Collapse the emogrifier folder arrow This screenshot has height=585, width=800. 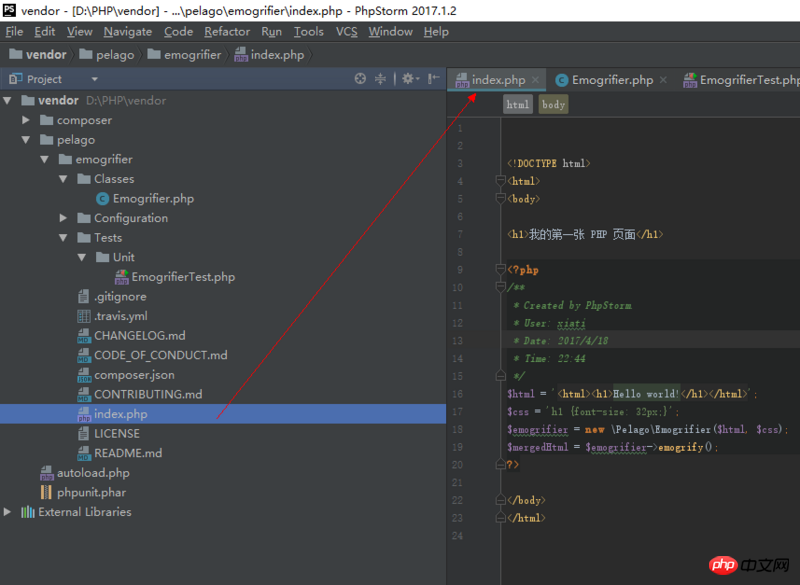pyautogui.click(x=45, y=160)
